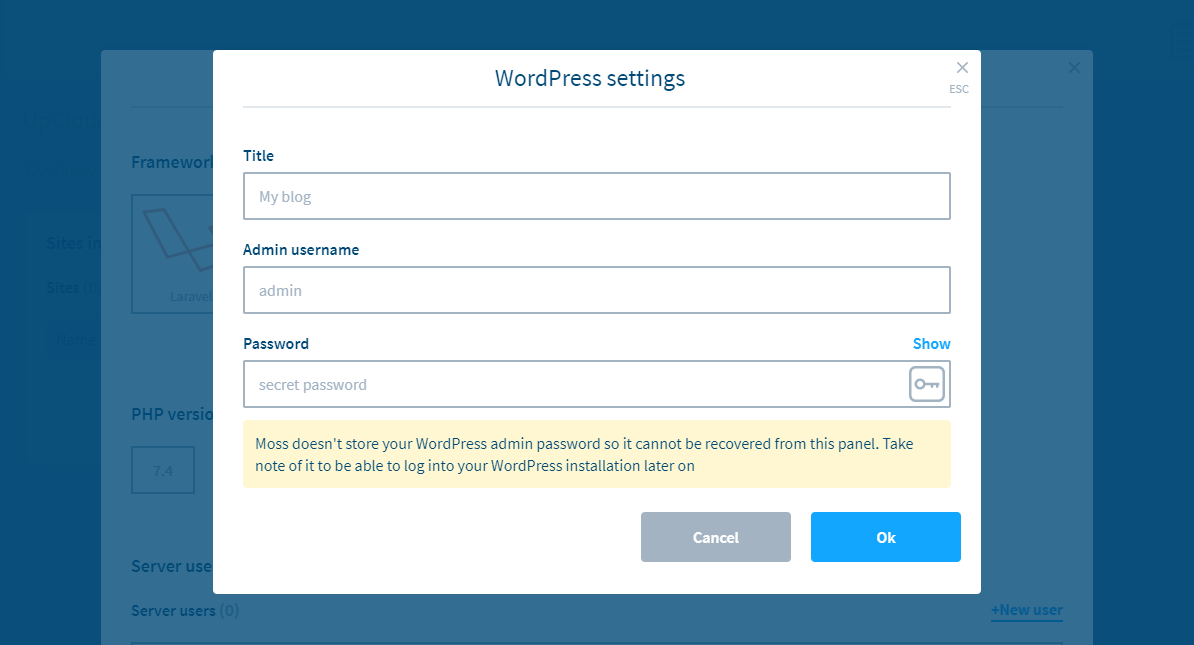Choose PHP version 7.4
Image resolution: width=1194 pixels, height=645 pixels.
163,470
